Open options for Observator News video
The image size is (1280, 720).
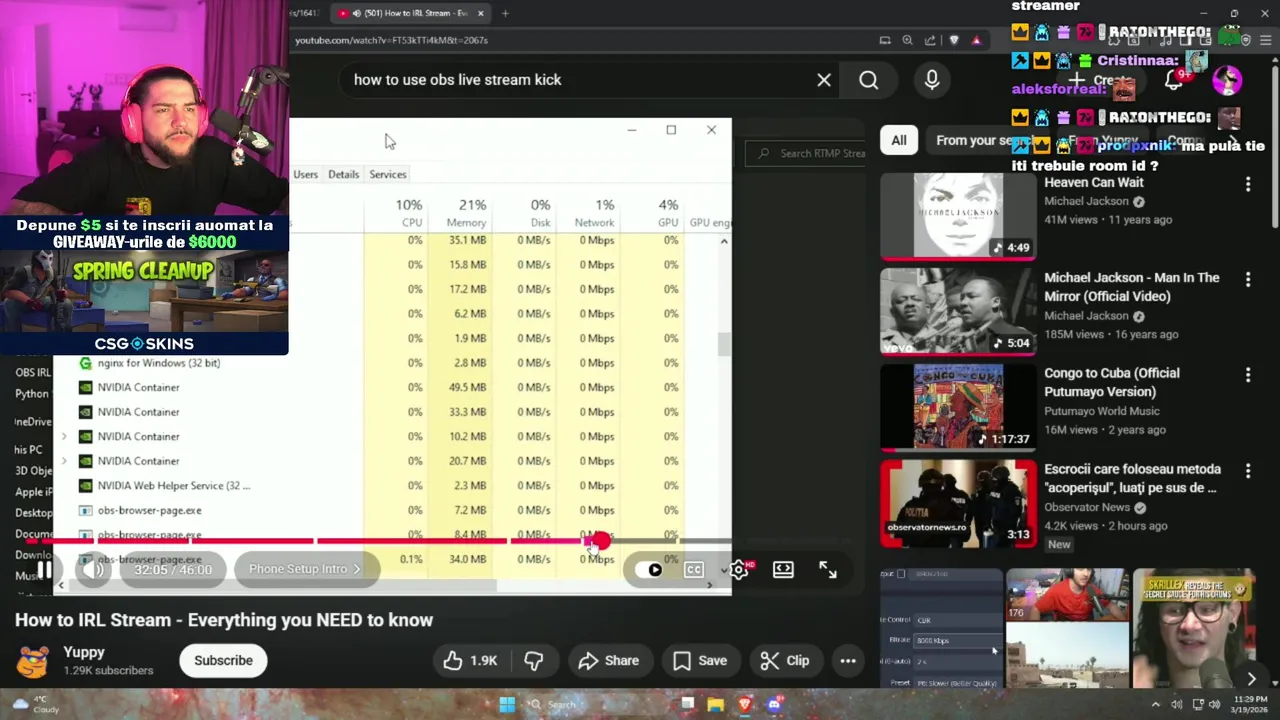tap(1248, 470)
